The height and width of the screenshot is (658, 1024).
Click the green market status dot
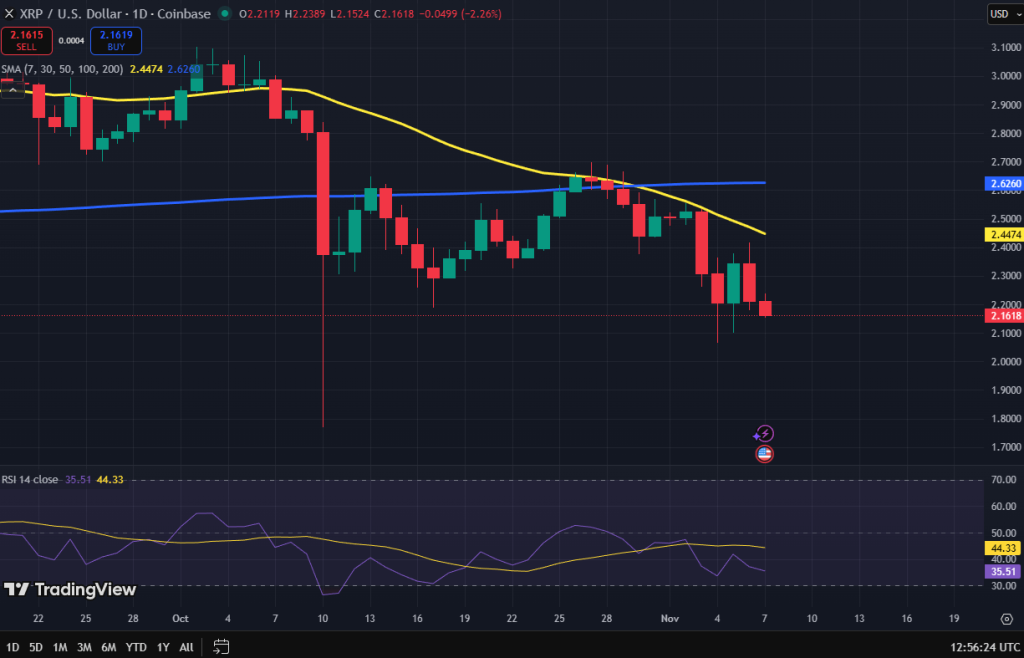[225, 13]
